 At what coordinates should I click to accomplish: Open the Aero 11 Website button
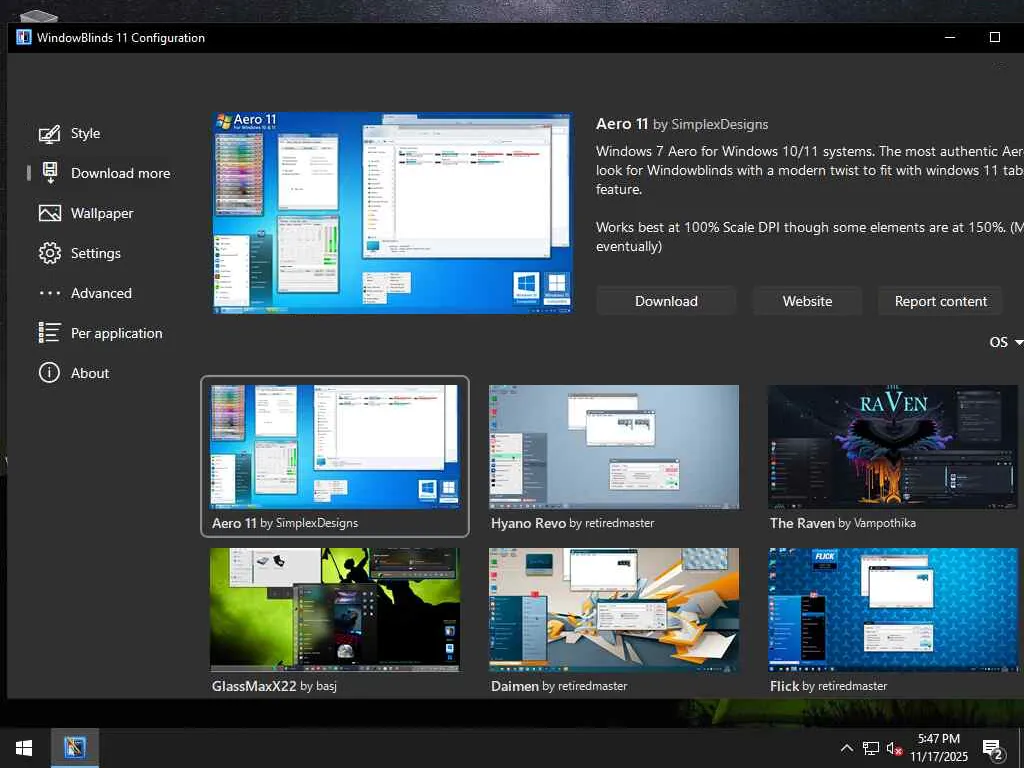807,301
